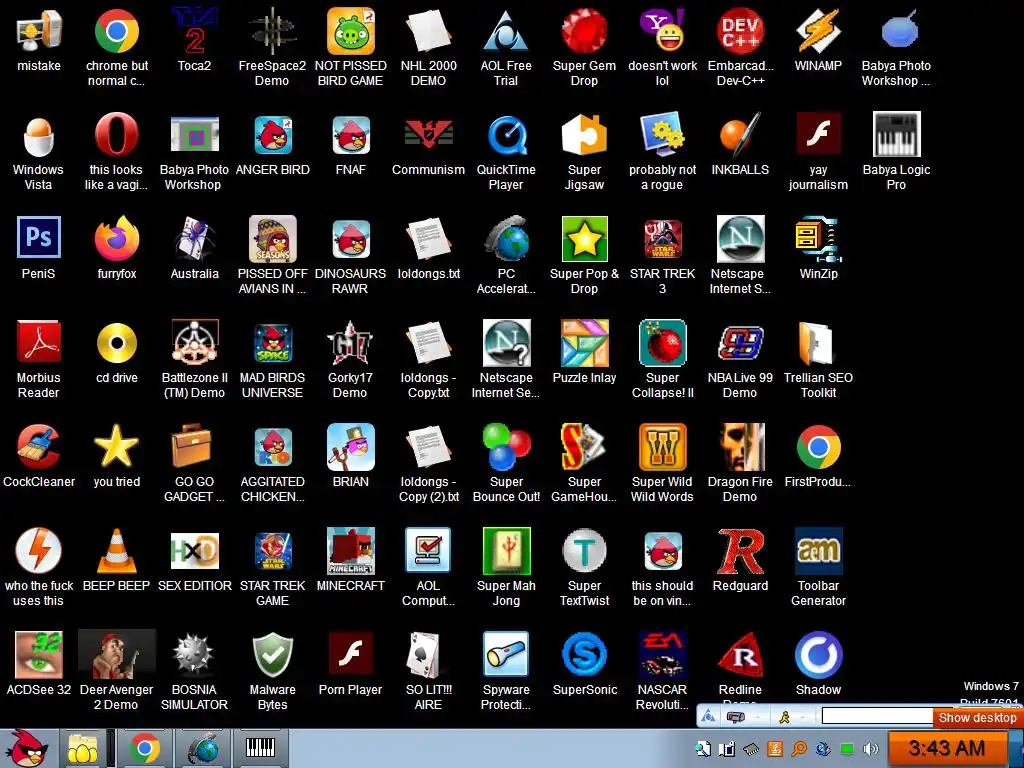Launch the Deer Avenger 2 Demo shortcut

pyautogui.click(x=117, y=654)
